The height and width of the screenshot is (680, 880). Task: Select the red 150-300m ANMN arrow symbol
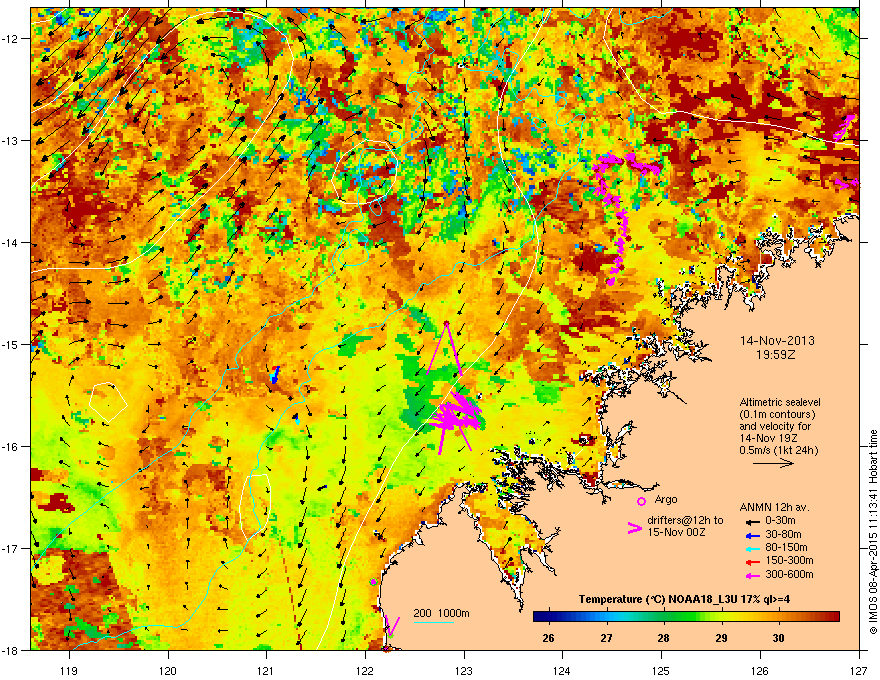pyautogui.click(x=751, y=561)
